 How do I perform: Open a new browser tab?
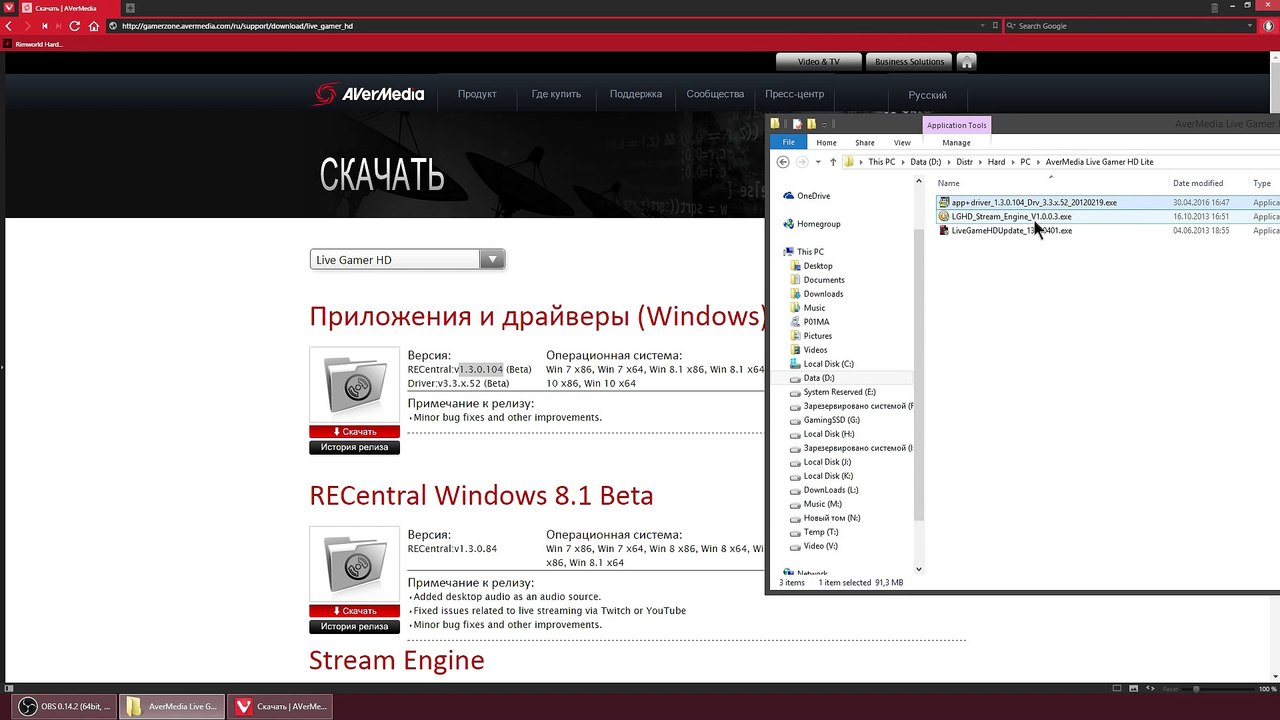(130, 8)
